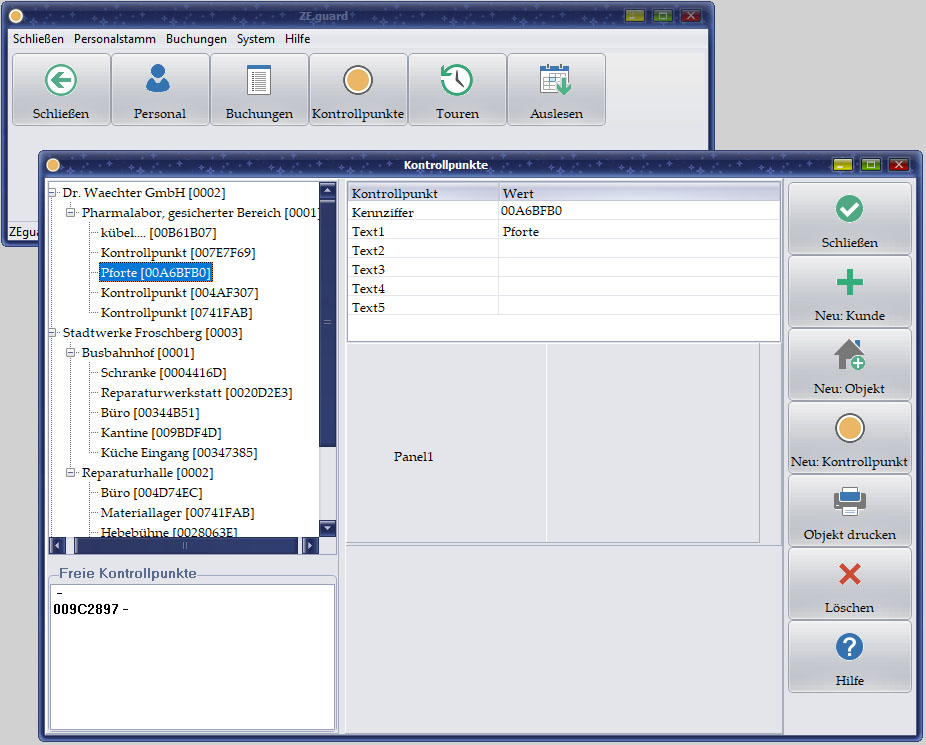This screenshot has height=745, width=926.
Task: Print with the Objekt drucken button
Action: [x=849, y=510]
